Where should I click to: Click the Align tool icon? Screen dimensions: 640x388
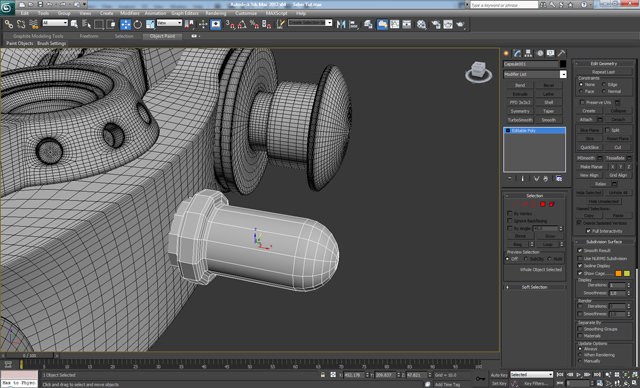(x=354, y=24)
